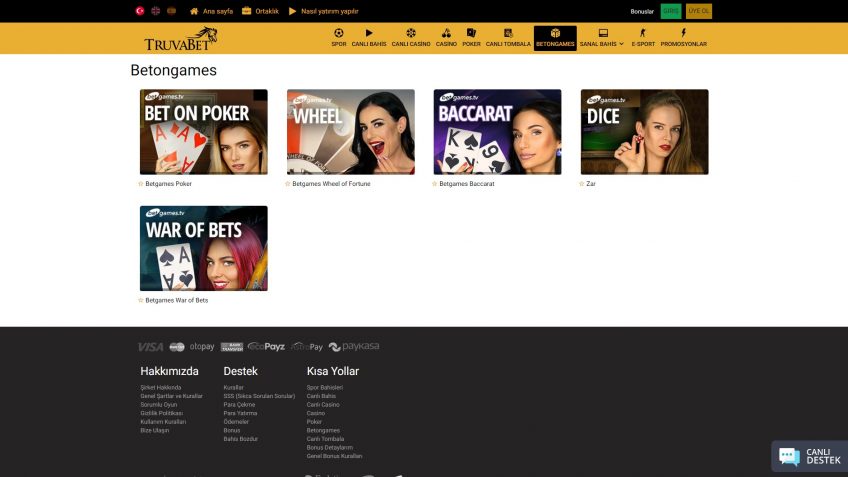
Task: Select the BETONGAMES tab
Action: point(555,38)
